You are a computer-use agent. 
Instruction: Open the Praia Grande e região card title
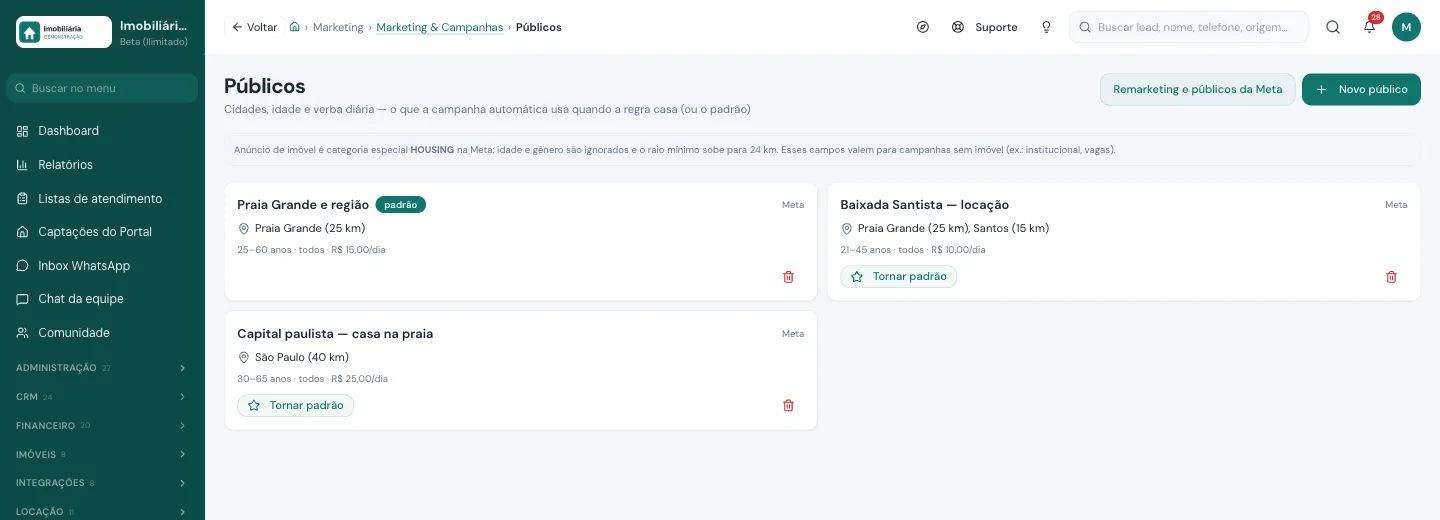click(x=303, y=205)
